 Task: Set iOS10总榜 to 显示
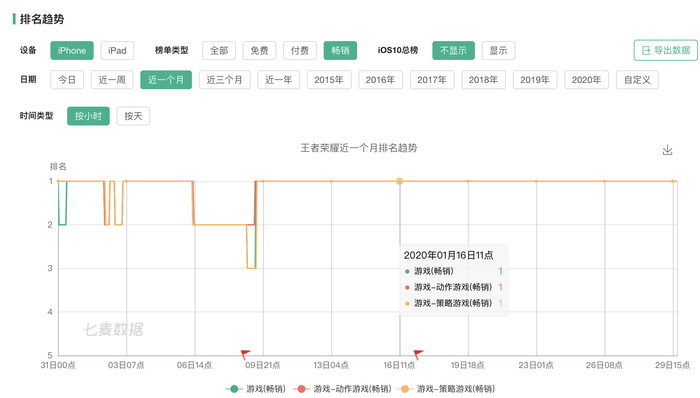coord(498,50)
